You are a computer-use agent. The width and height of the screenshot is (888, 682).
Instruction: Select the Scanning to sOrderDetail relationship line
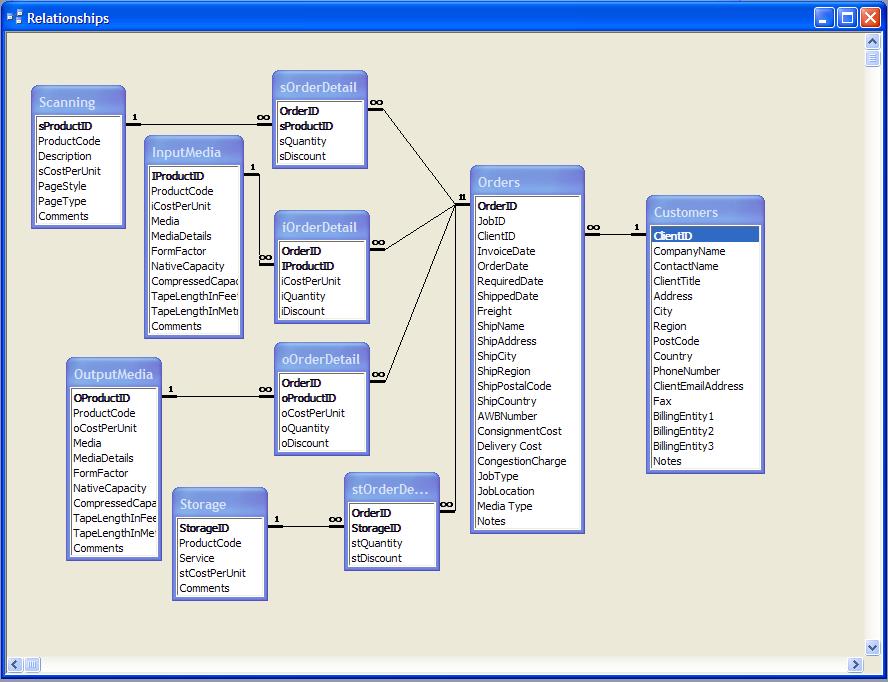pos(198,125)
